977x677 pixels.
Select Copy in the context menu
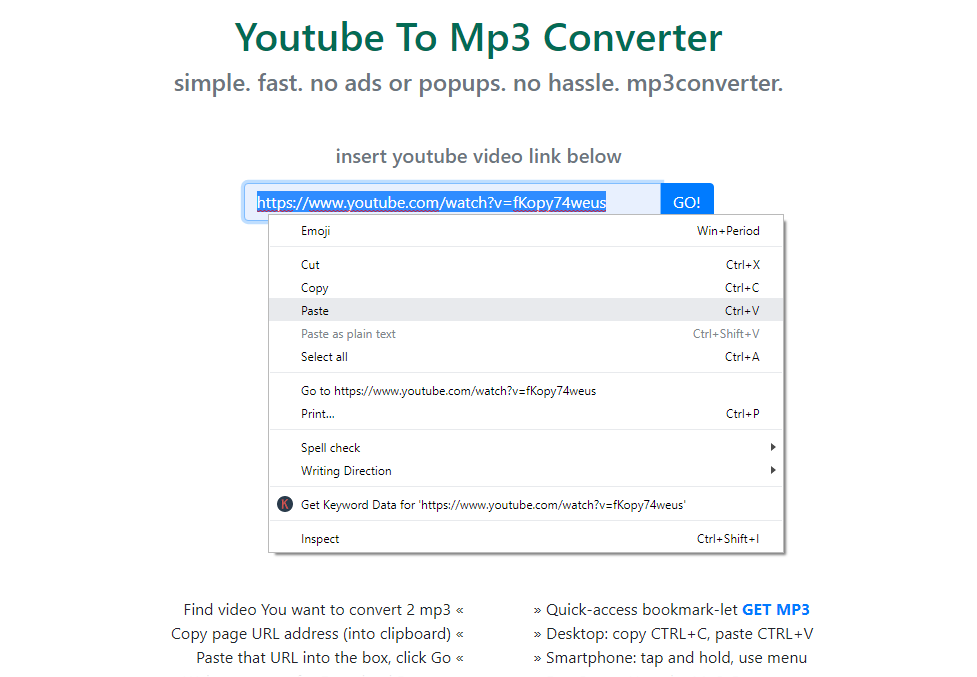click(316, 288)
